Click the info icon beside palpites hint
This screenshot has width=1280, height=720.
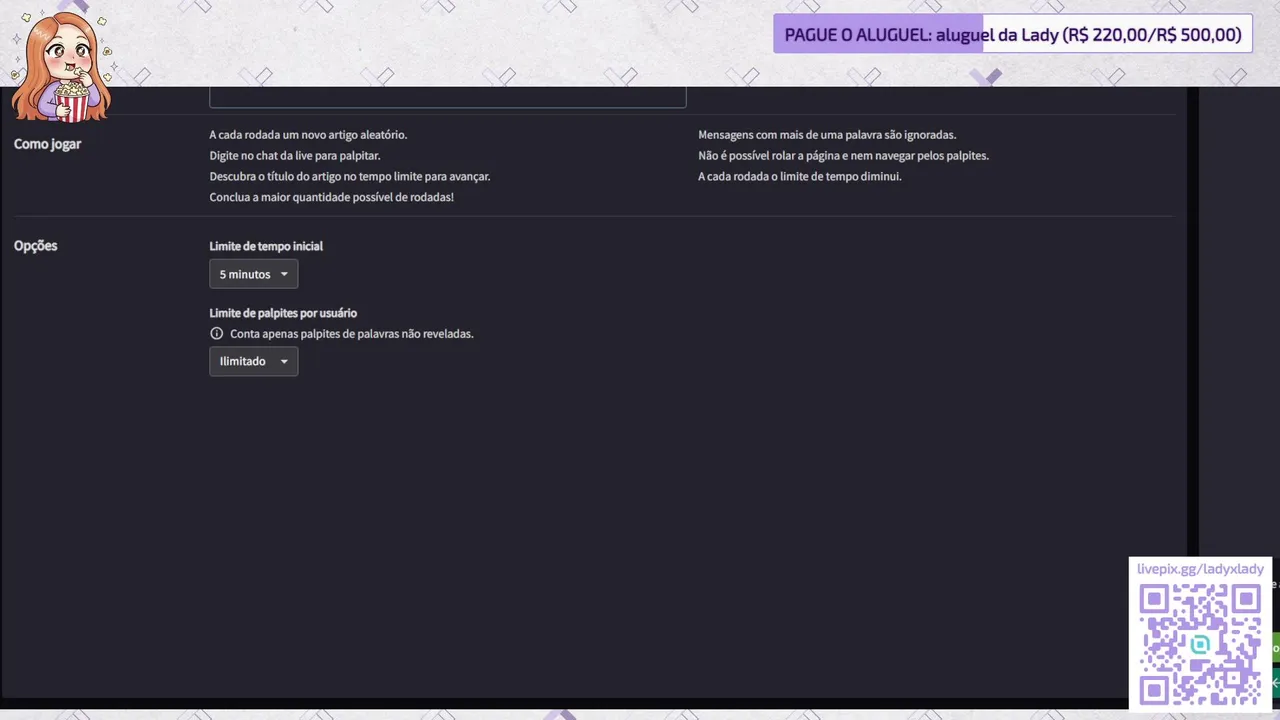pos(216,333)
